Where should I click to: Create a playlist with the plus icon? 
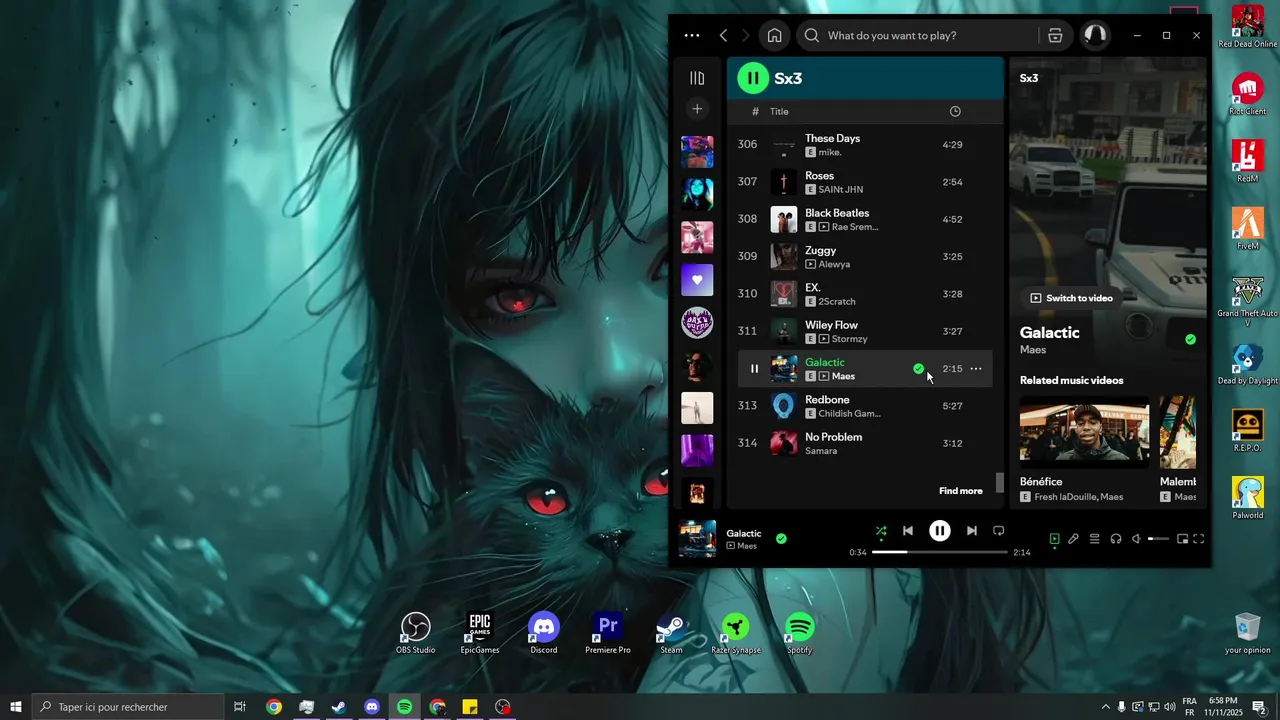tap(697, 108)
